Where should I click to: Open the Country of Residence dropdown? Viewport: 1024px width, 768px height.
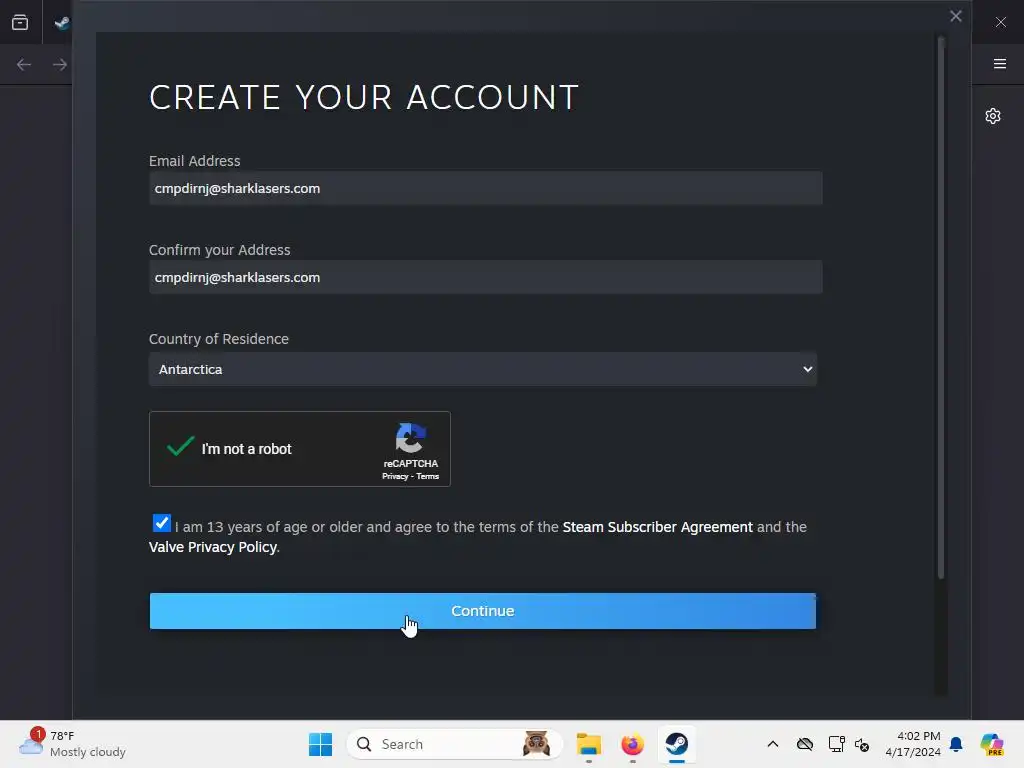[x=483, y=369]
